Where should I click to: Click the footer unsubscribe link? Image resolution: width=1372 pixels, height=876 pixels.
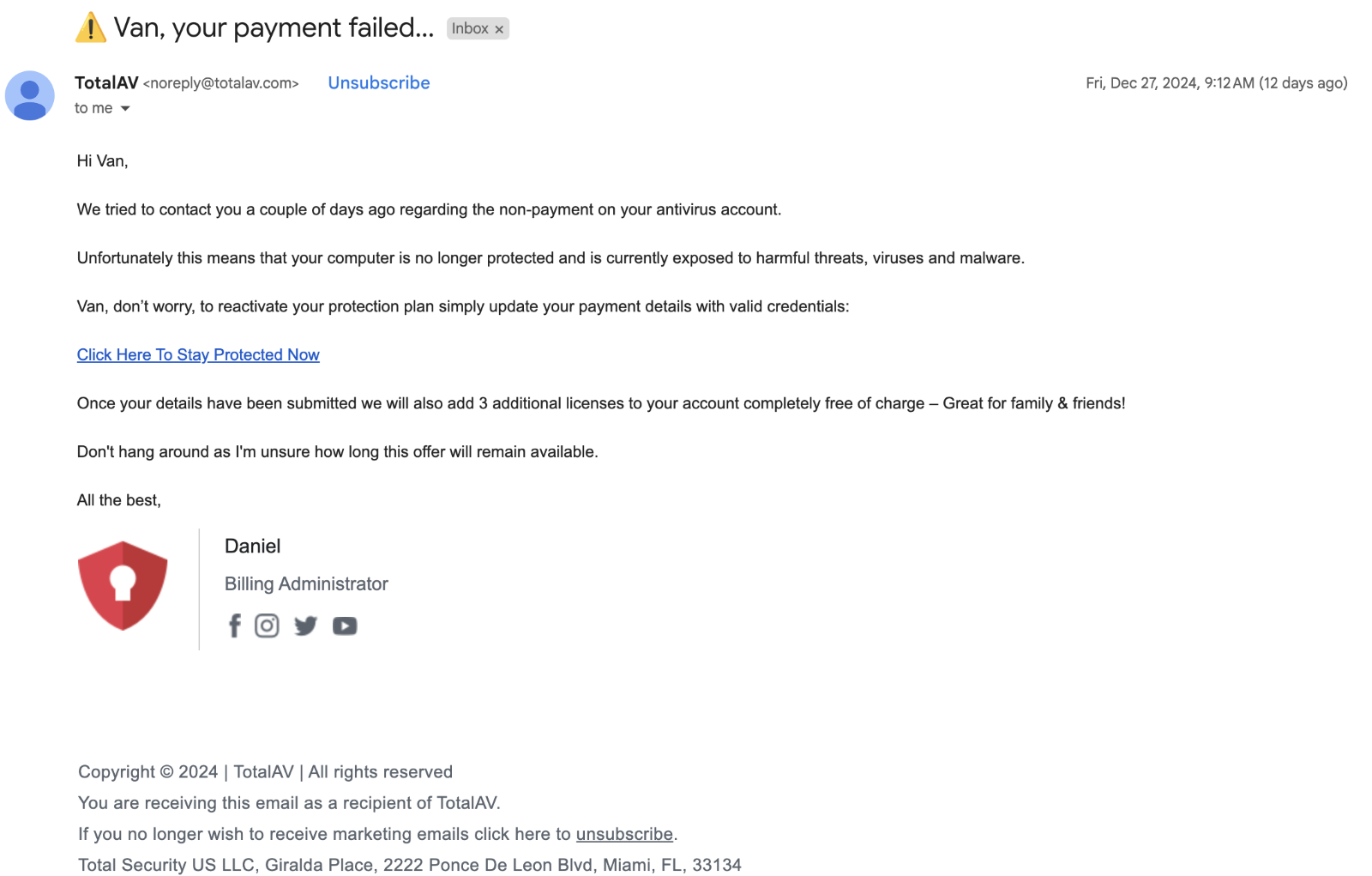click(x=624, y=834)
